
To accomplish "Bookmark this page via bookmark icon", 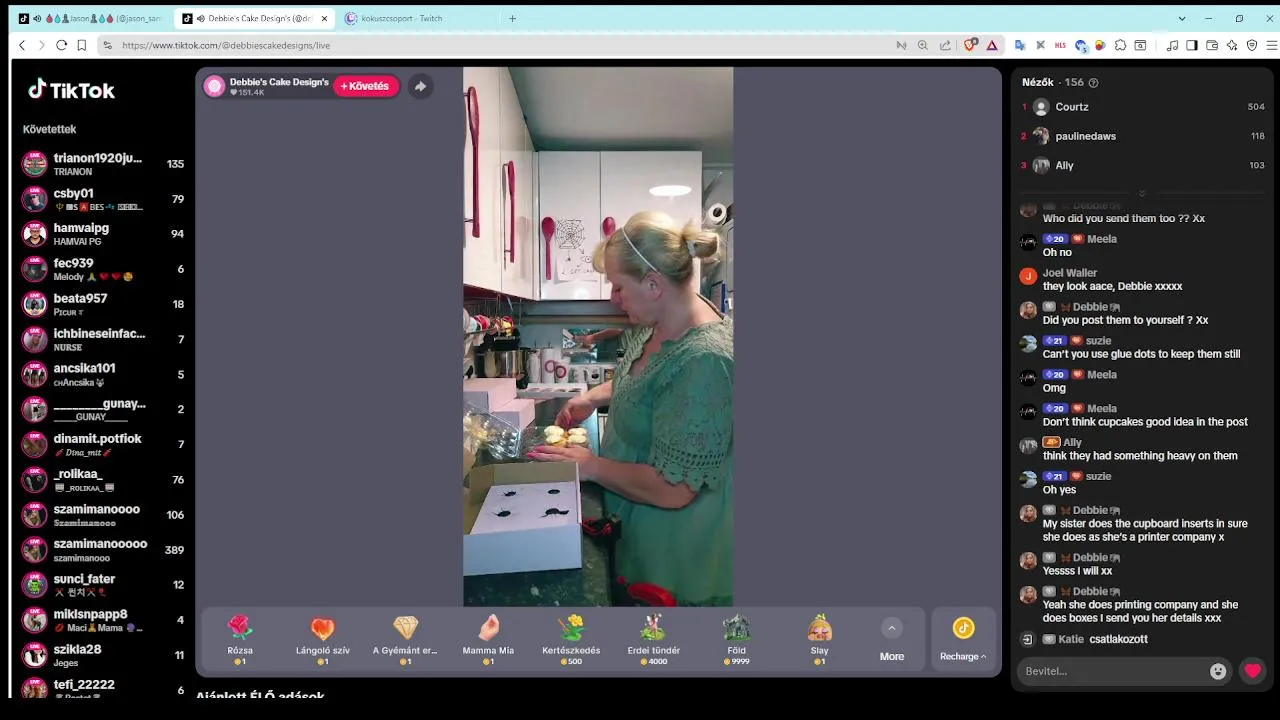I will pos(82,45).
